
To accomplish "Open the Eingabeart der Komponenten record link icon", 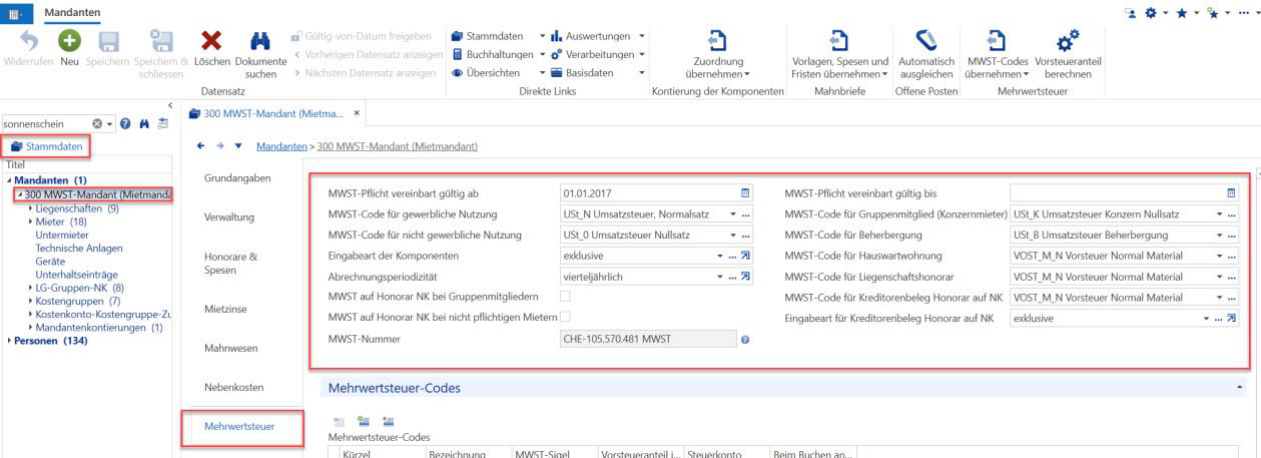I will [745, 256].
